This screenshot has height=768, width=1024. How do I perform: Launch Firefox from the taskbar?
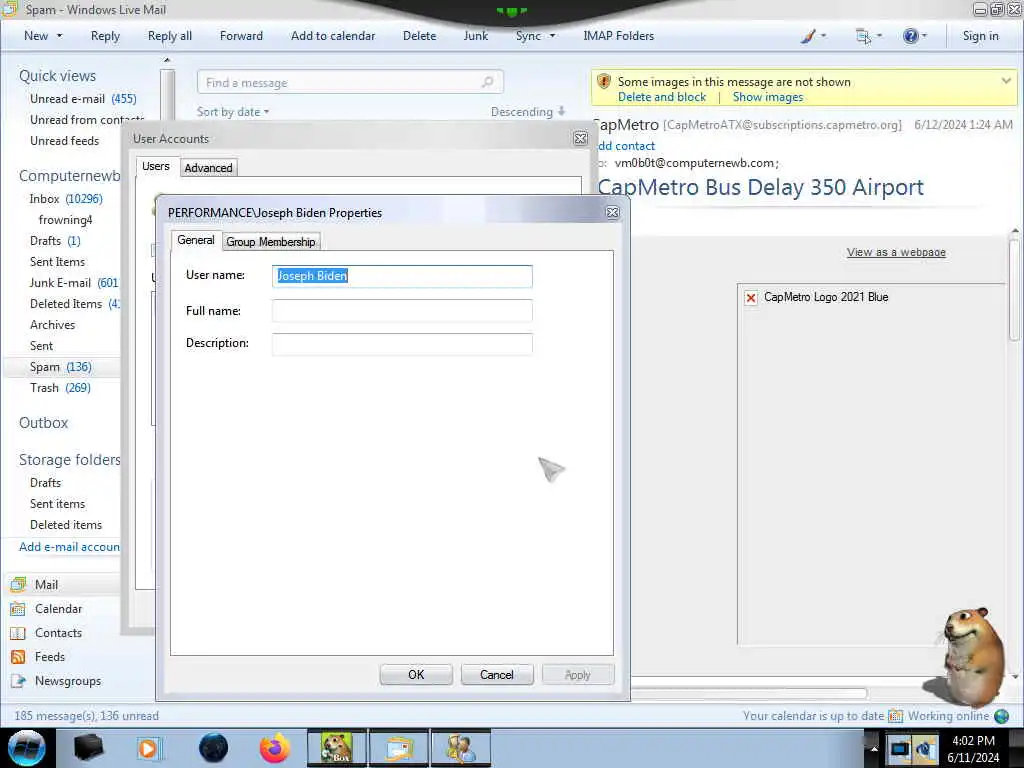(274, 748)
